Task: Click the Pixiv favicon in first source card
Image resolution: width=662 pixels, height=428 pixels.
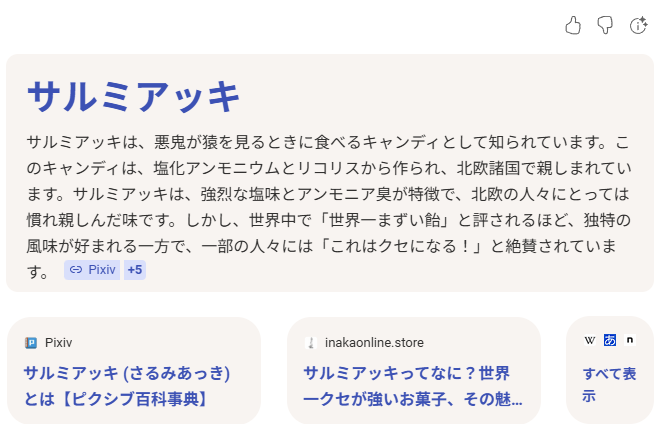Action: [x=31, y=342]
